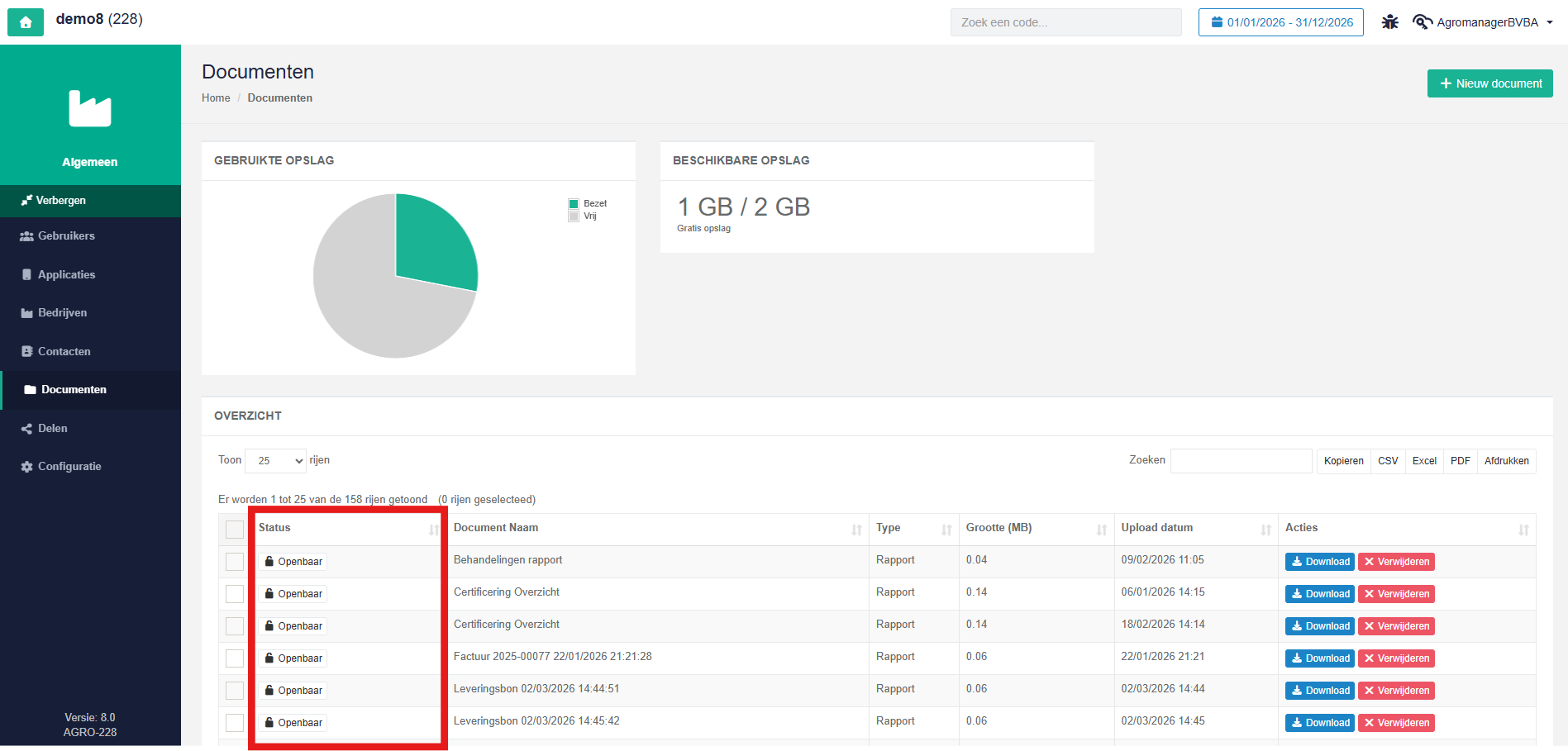Check the Behandelingen rapport row checkbox

[235, 562]
